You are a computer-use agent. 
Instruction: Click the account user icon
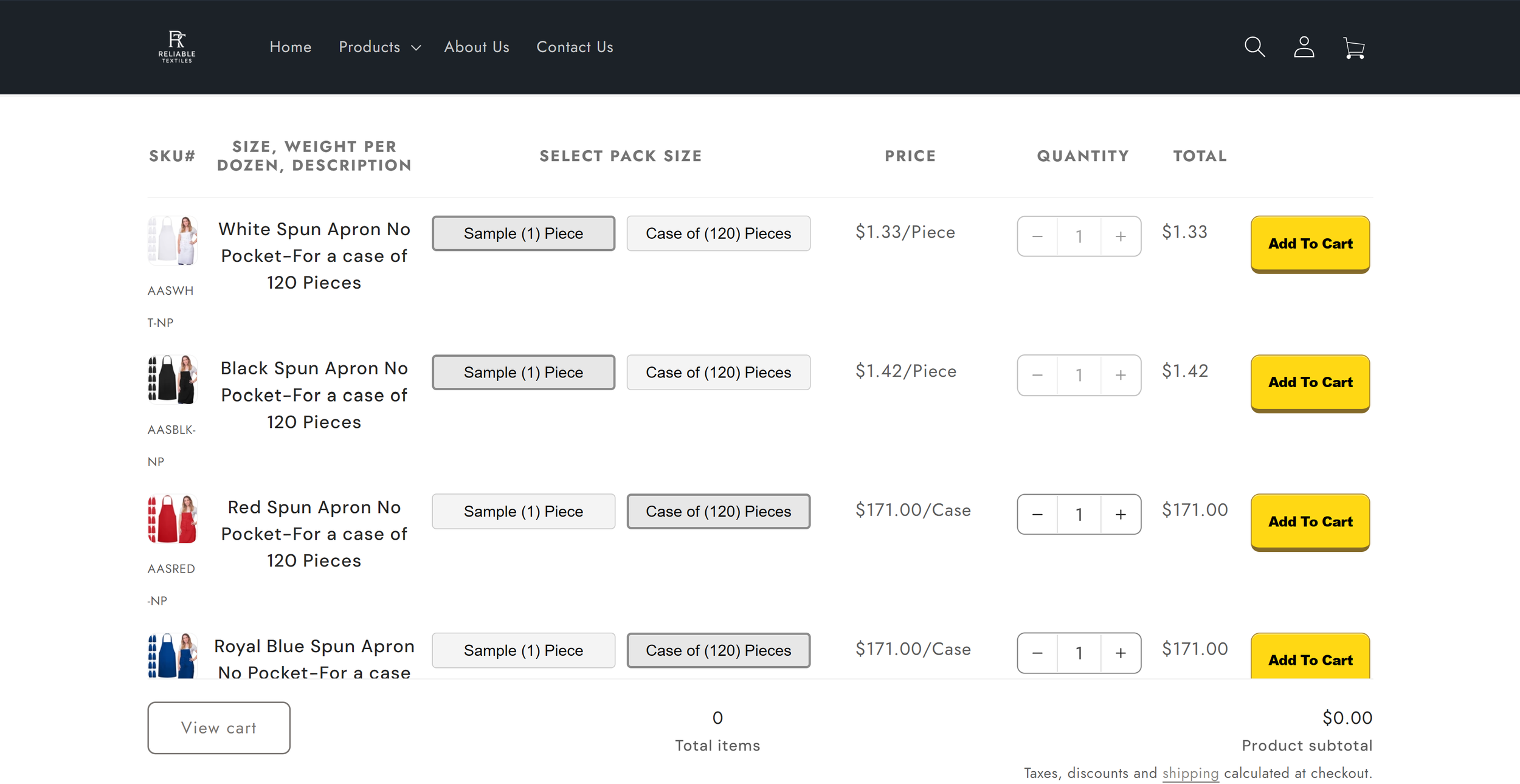(x=1304, y=47)
